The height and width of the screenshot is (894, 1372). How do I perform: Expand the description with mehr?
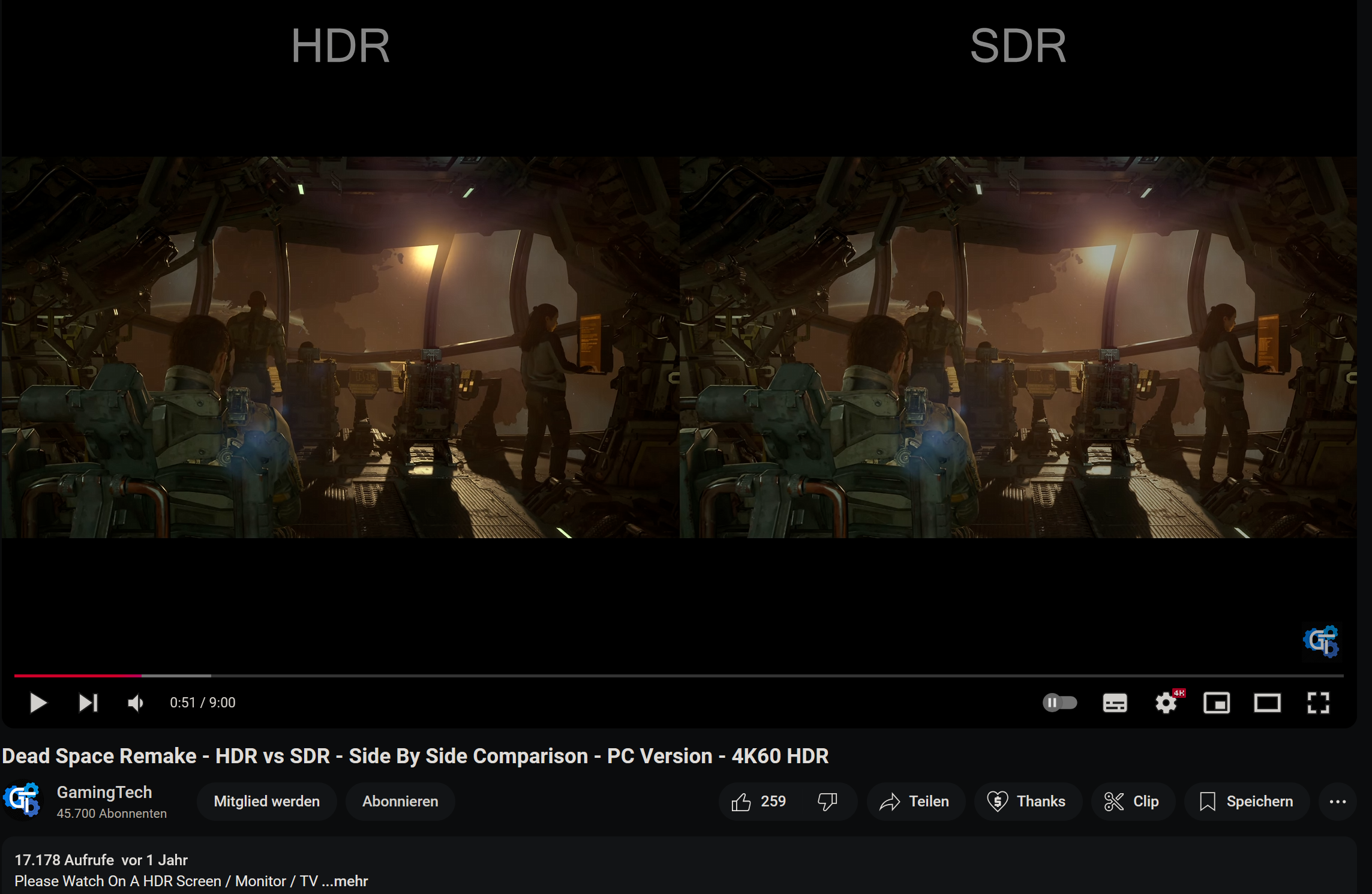click(x=349, y=881)
